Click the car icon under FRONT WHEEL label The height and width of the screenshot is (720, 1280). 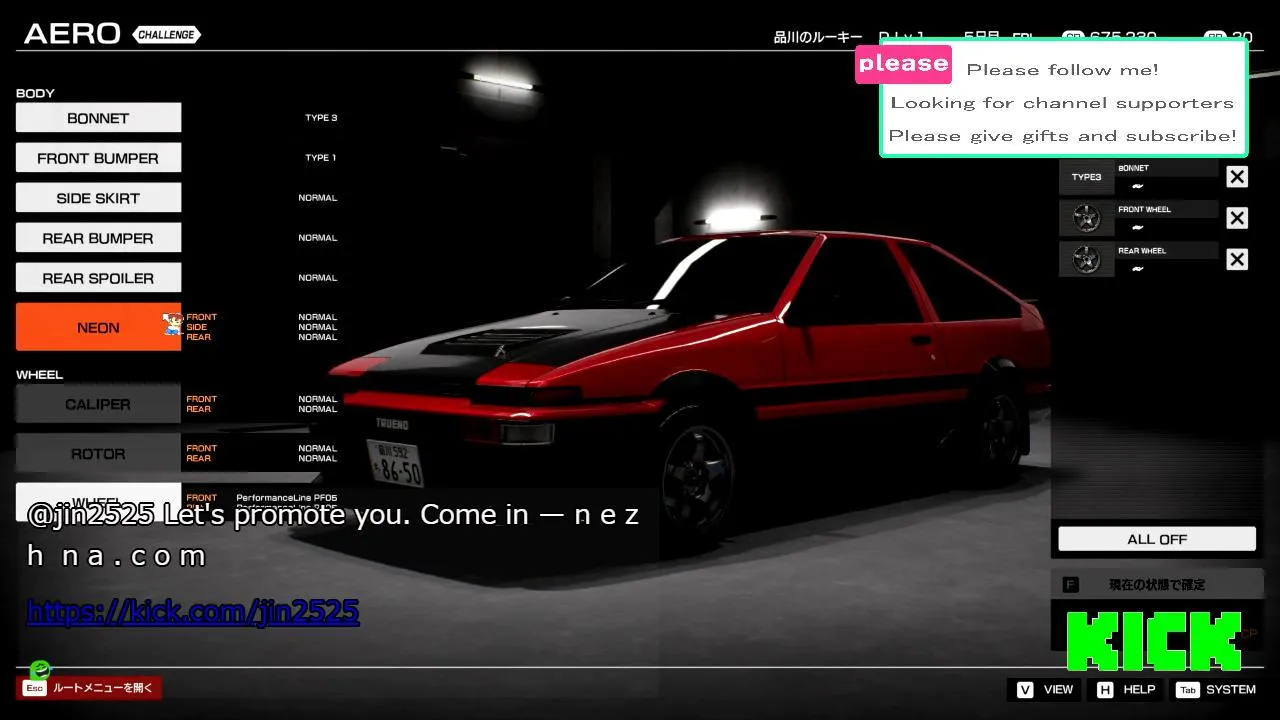coord(1137,227)
